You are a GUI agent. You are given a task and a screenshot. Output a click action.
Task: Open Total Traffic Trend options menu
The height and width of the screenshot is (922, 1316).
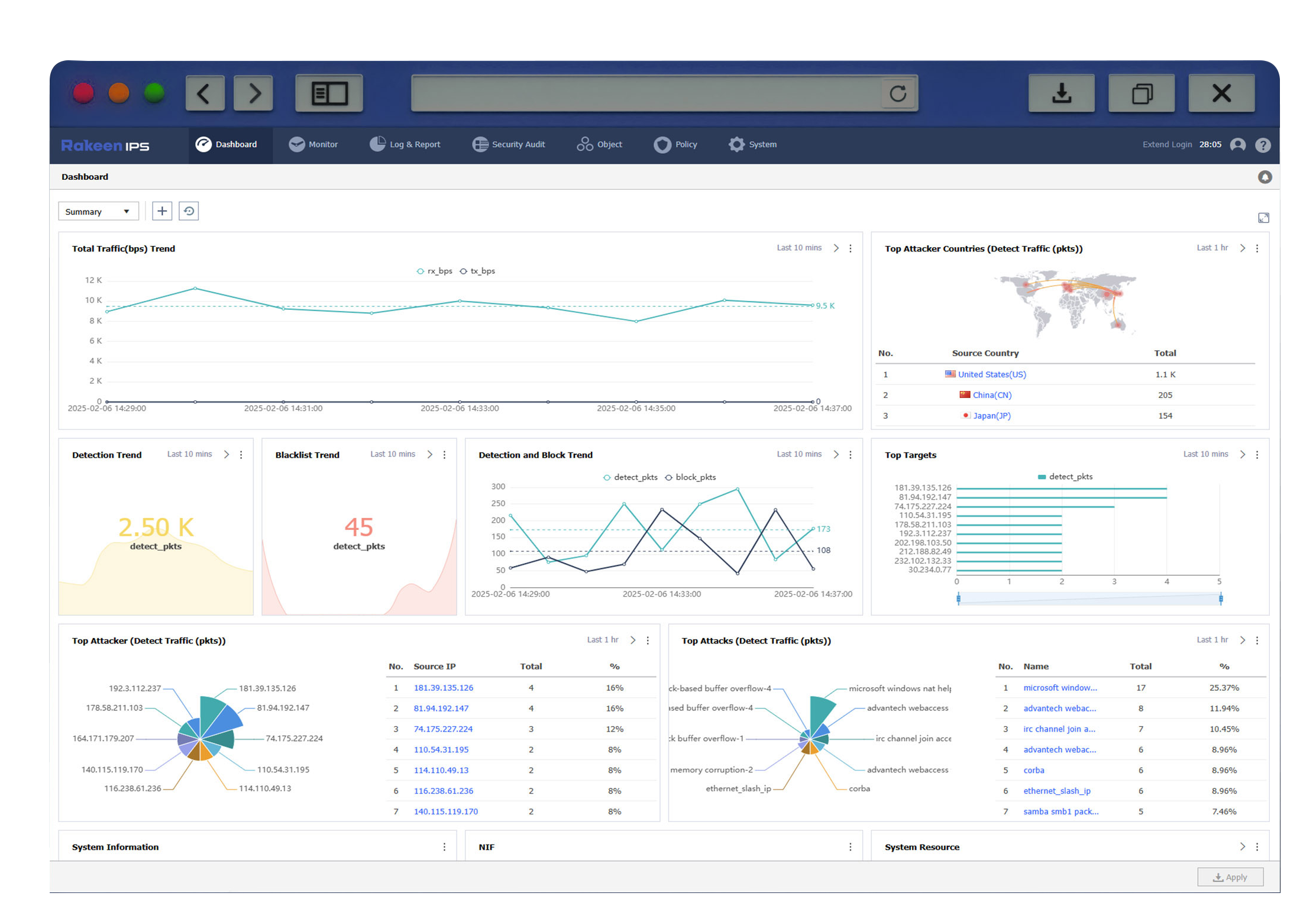pos(851,248)
